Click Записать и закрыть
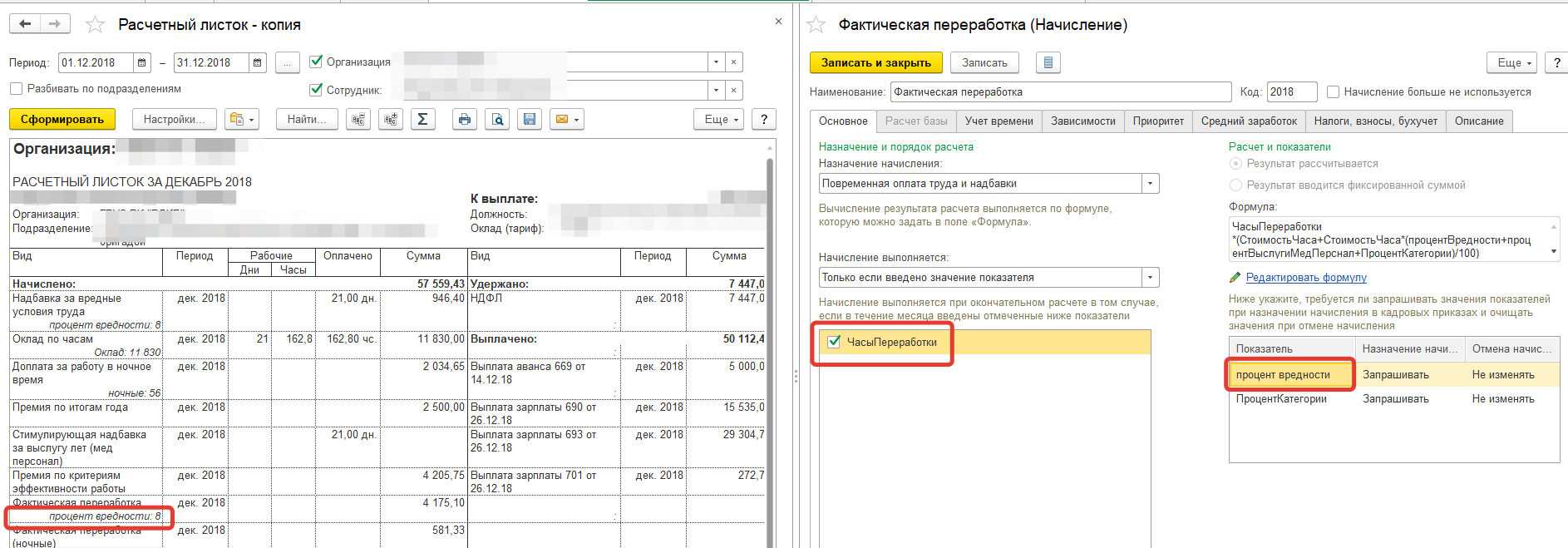The width and height of the screenshot is (1568, 548). [x=876, y=62]
